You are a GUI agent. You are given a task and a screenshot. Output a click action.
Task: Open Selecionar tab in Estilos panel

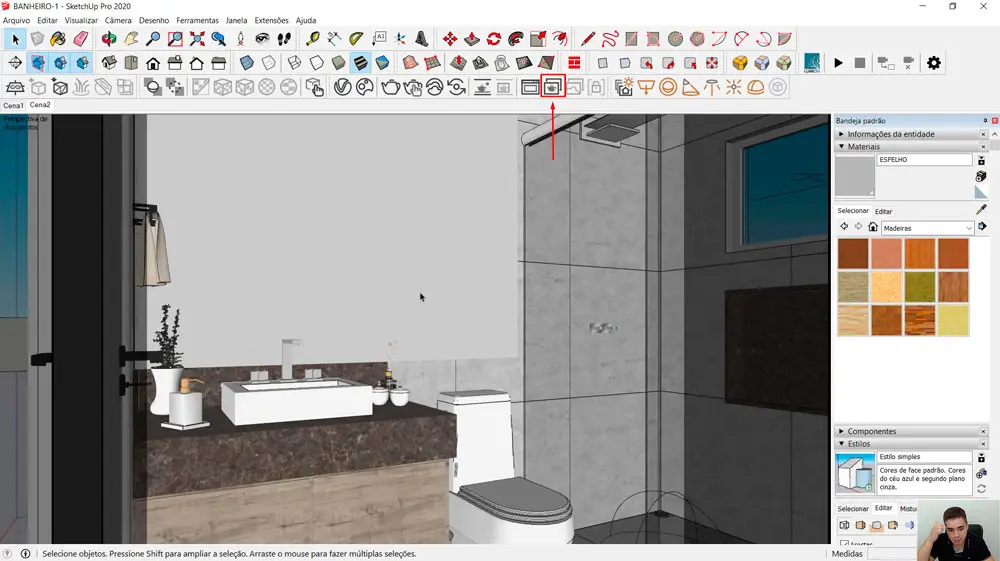click(853, 509)
